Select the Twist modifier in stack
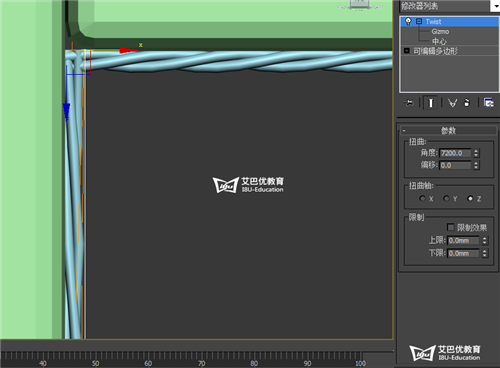The height and width of the screenshot is (368, 500). click(449, 22)
